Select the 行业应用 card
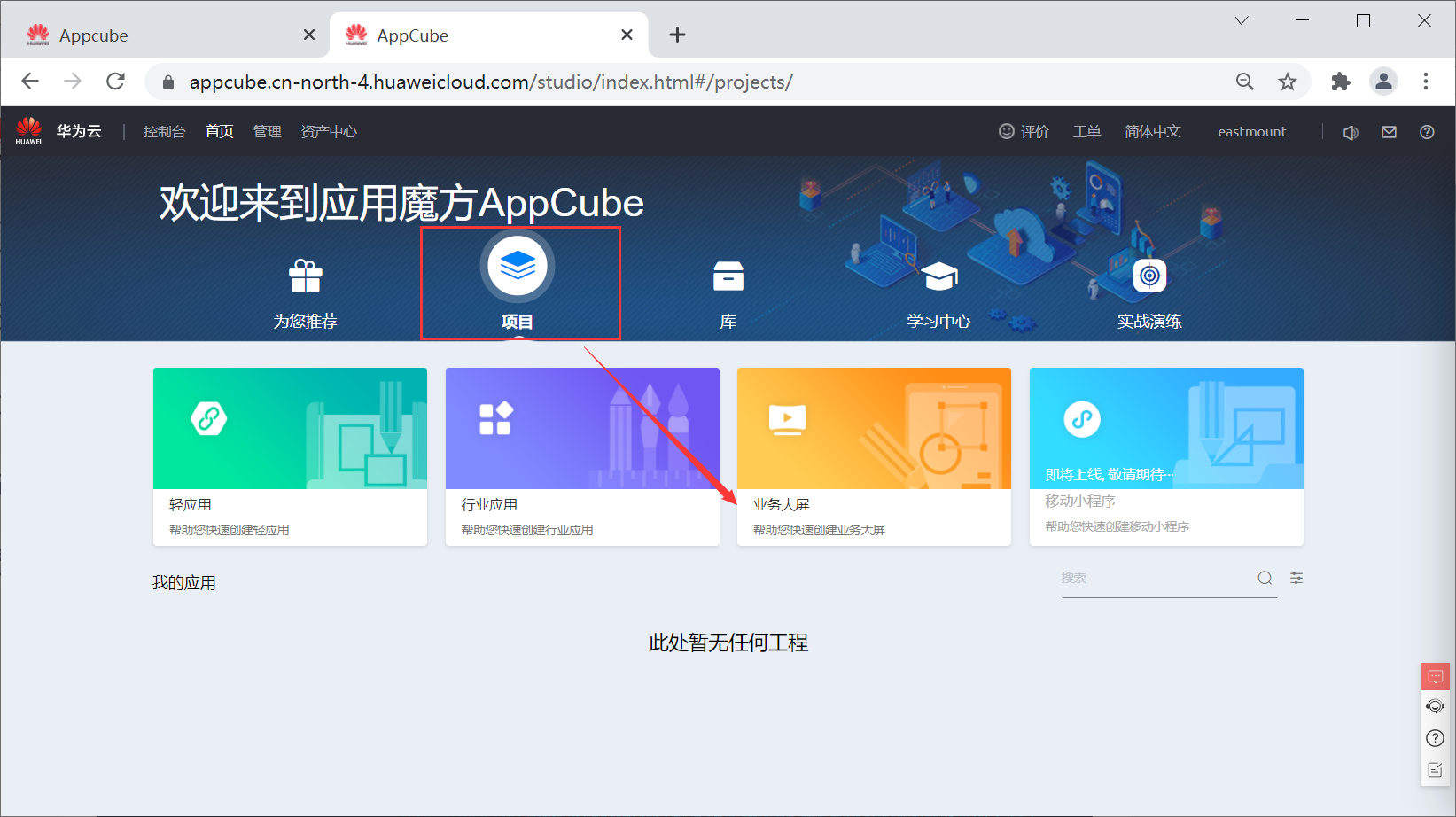The image size is (1456, 817). [582, 456]
